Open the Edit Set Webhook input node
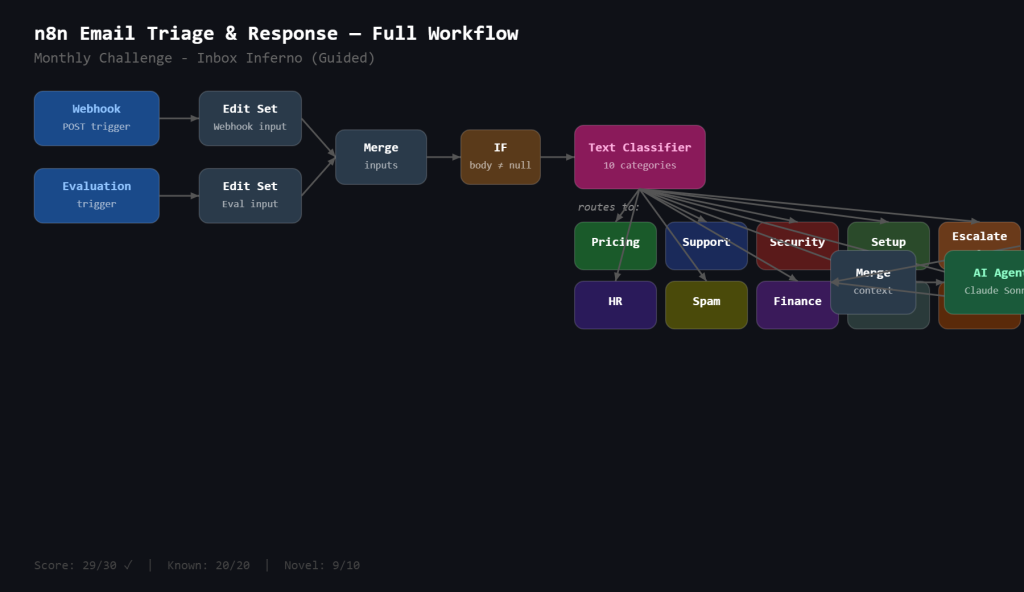Viewport: 1024px width, 592px height. tap(250, 118)
